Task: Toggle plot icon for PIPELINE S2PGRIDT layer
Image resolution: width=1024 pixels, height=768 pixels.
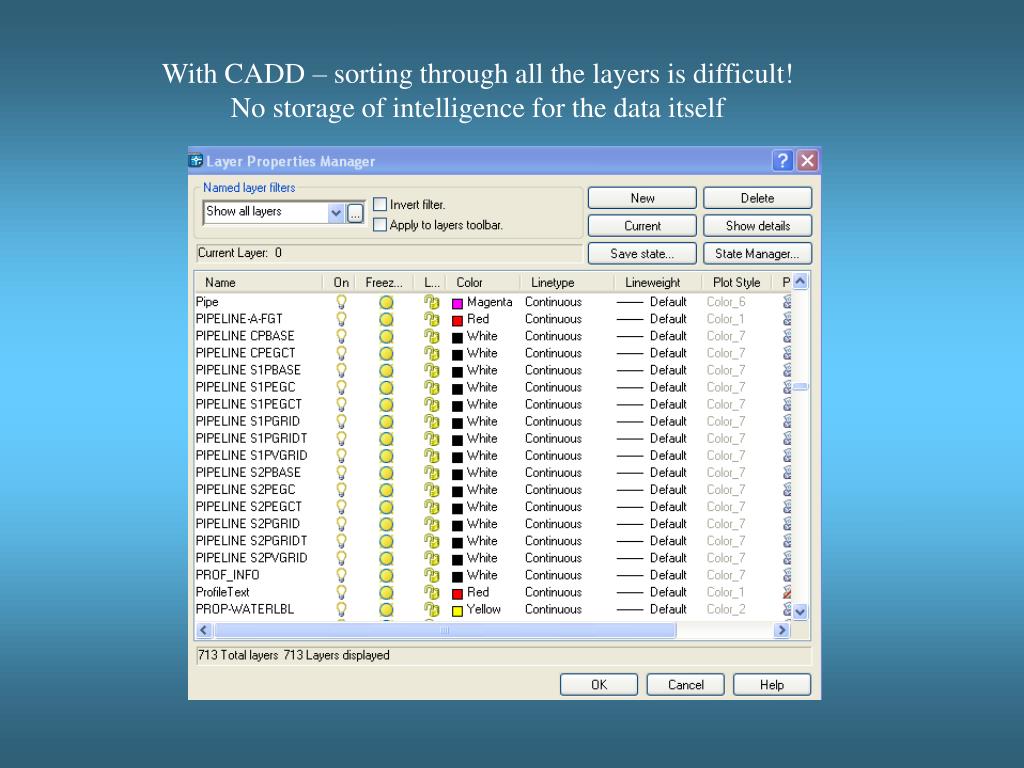Action: tap(787, 541)
